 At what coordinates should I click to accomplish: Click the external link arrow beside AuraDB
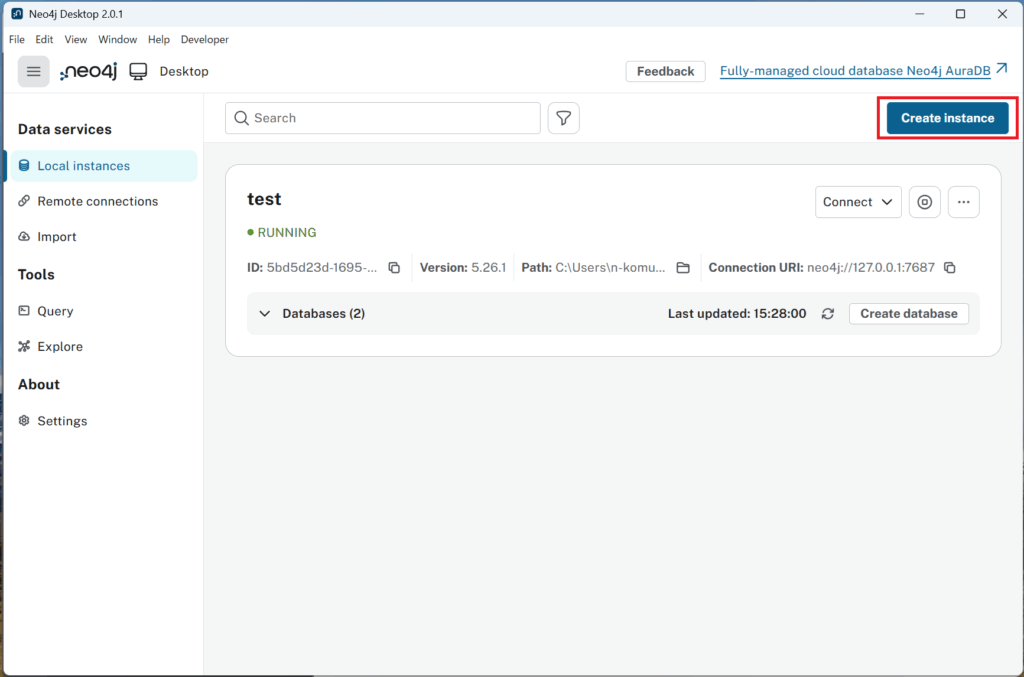[x=1002, y=69]
